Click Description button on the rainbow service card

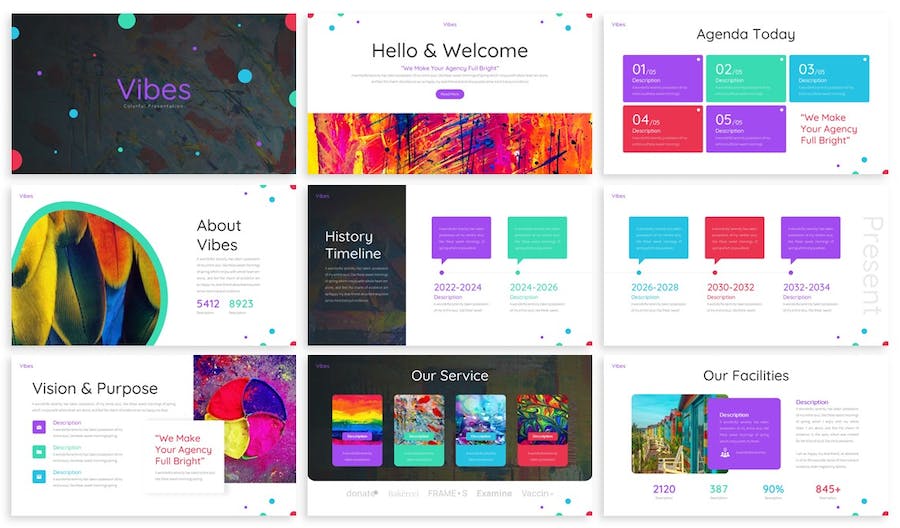coord(357,436)
